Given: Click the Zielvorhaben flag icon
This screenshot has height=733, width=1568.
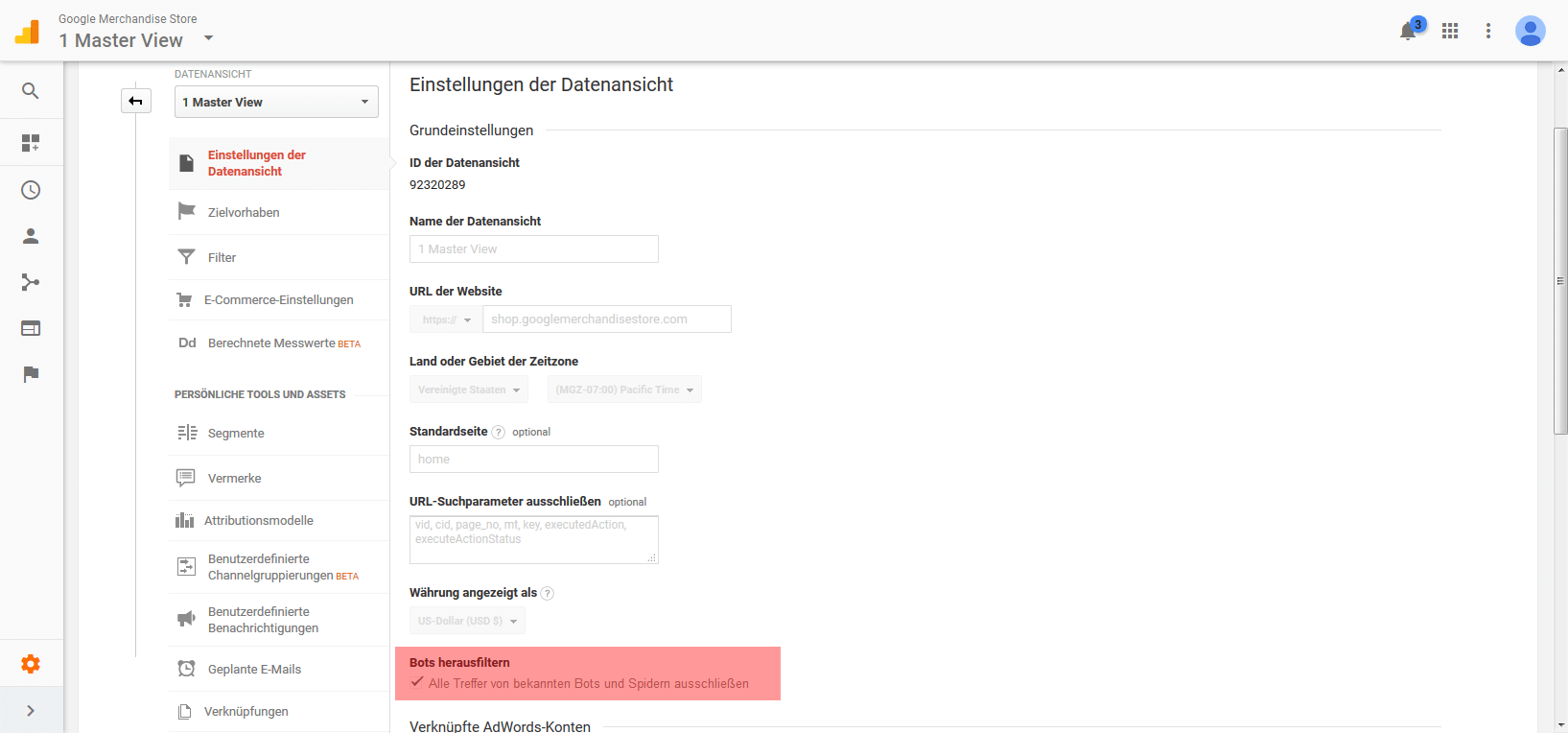Looking at the screenshot, I should point(186,211).
